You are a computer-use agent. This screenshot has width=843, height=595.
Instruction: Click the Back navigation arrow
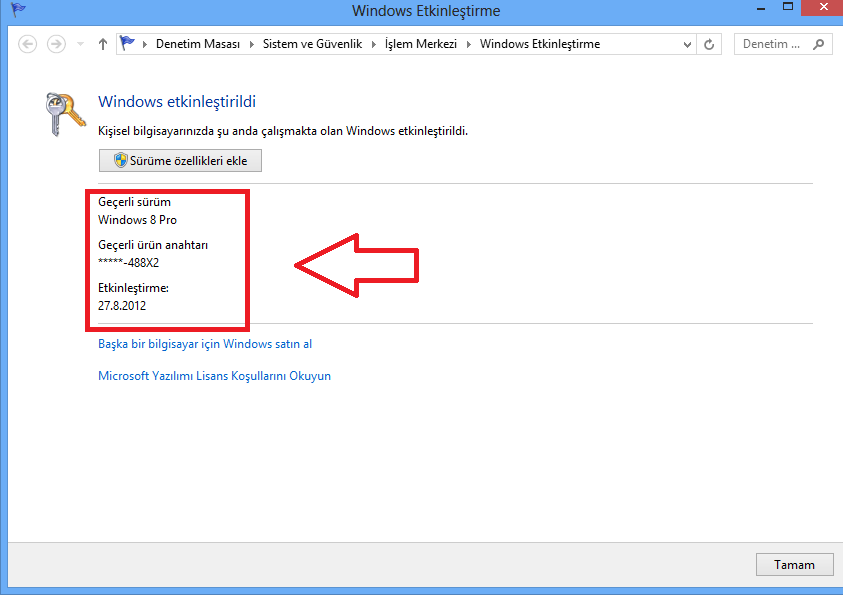click(x=28, y=44)
